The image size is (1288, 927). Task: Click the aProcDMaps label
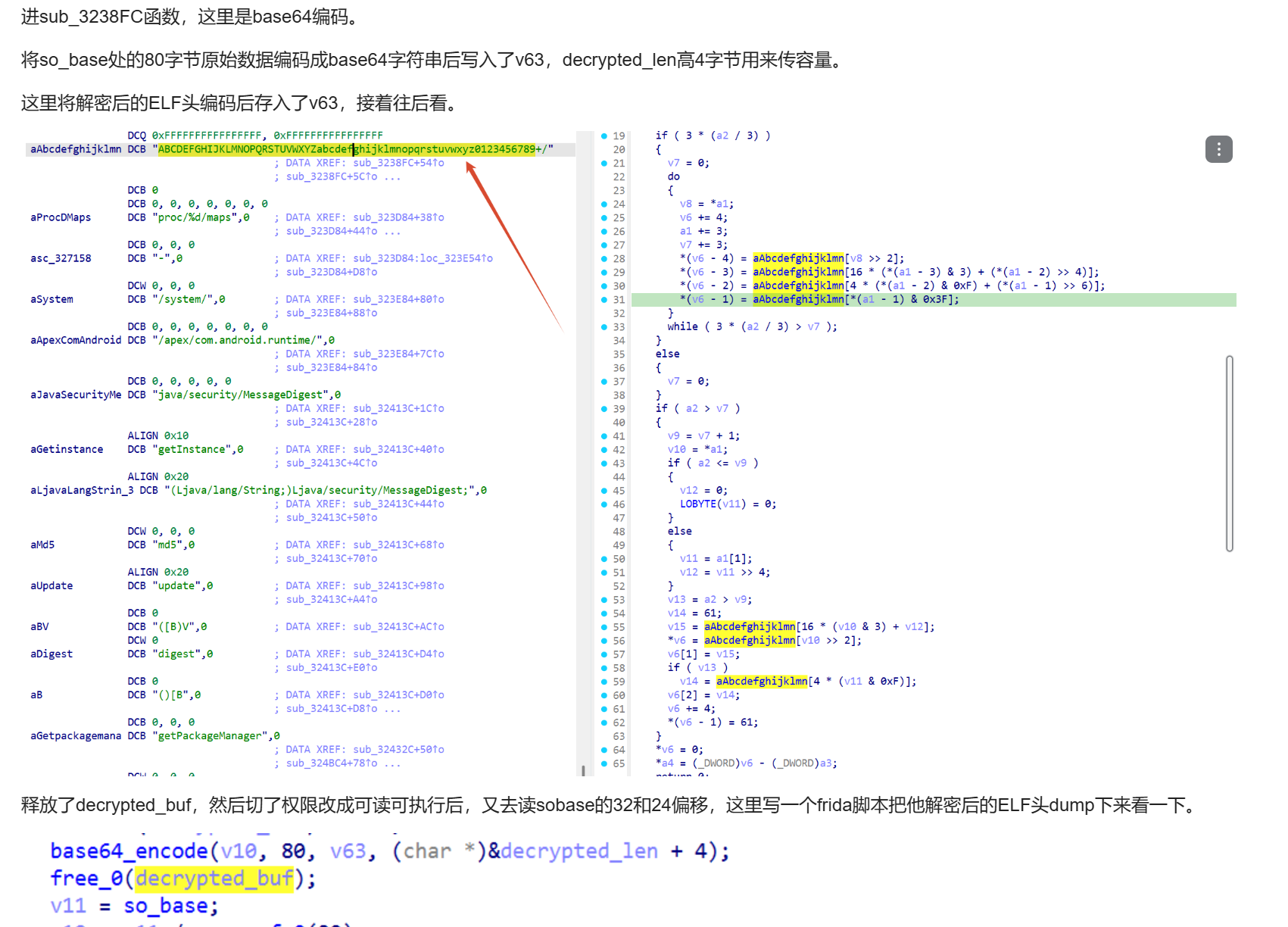[x=61, y=217]
